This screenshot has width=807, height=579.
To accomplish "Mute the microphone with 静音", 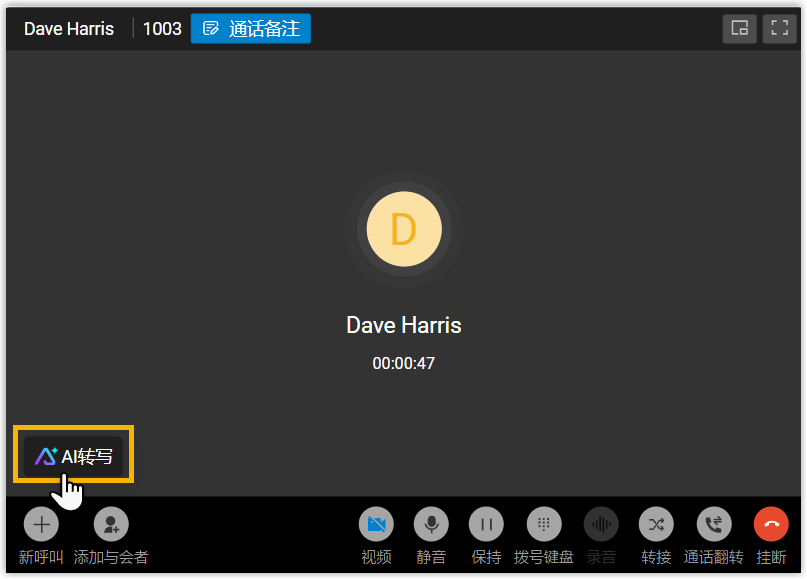I will click(431, 524).
